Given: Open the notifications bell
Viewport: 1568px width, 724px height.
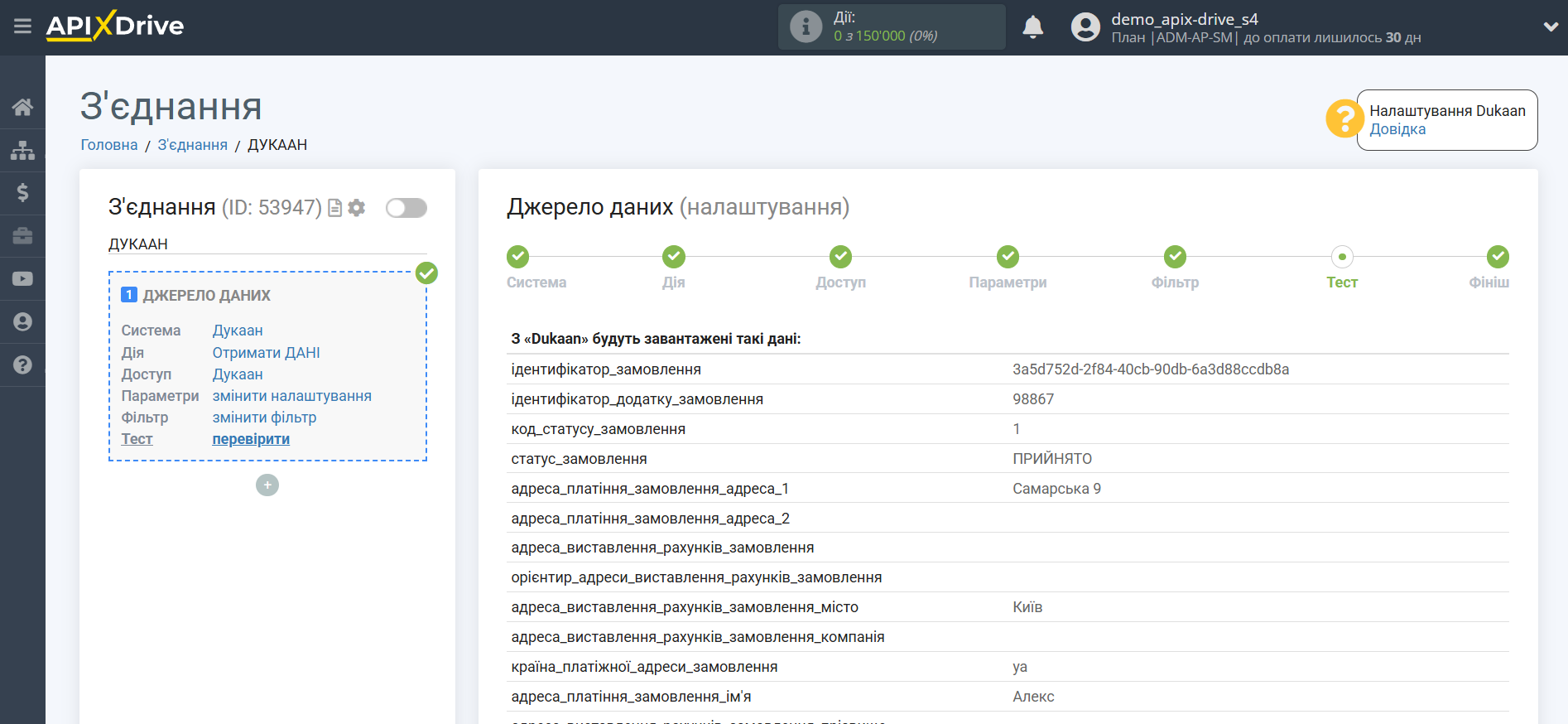Looking at the screenshot, I should coord(1032,27).
